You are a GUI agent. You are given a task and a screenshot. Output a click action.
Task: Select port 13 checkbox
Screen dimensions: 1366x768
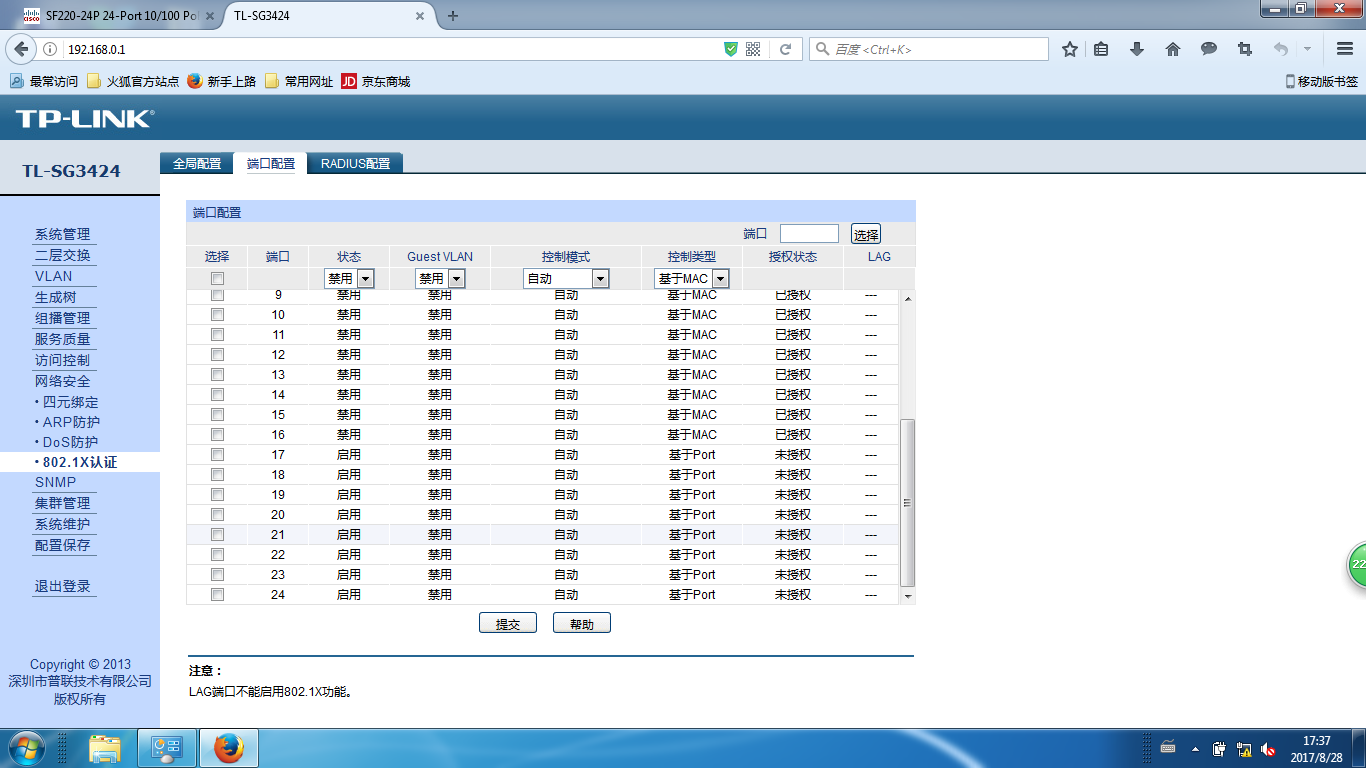pyautogui.click(x=217, y=375)
